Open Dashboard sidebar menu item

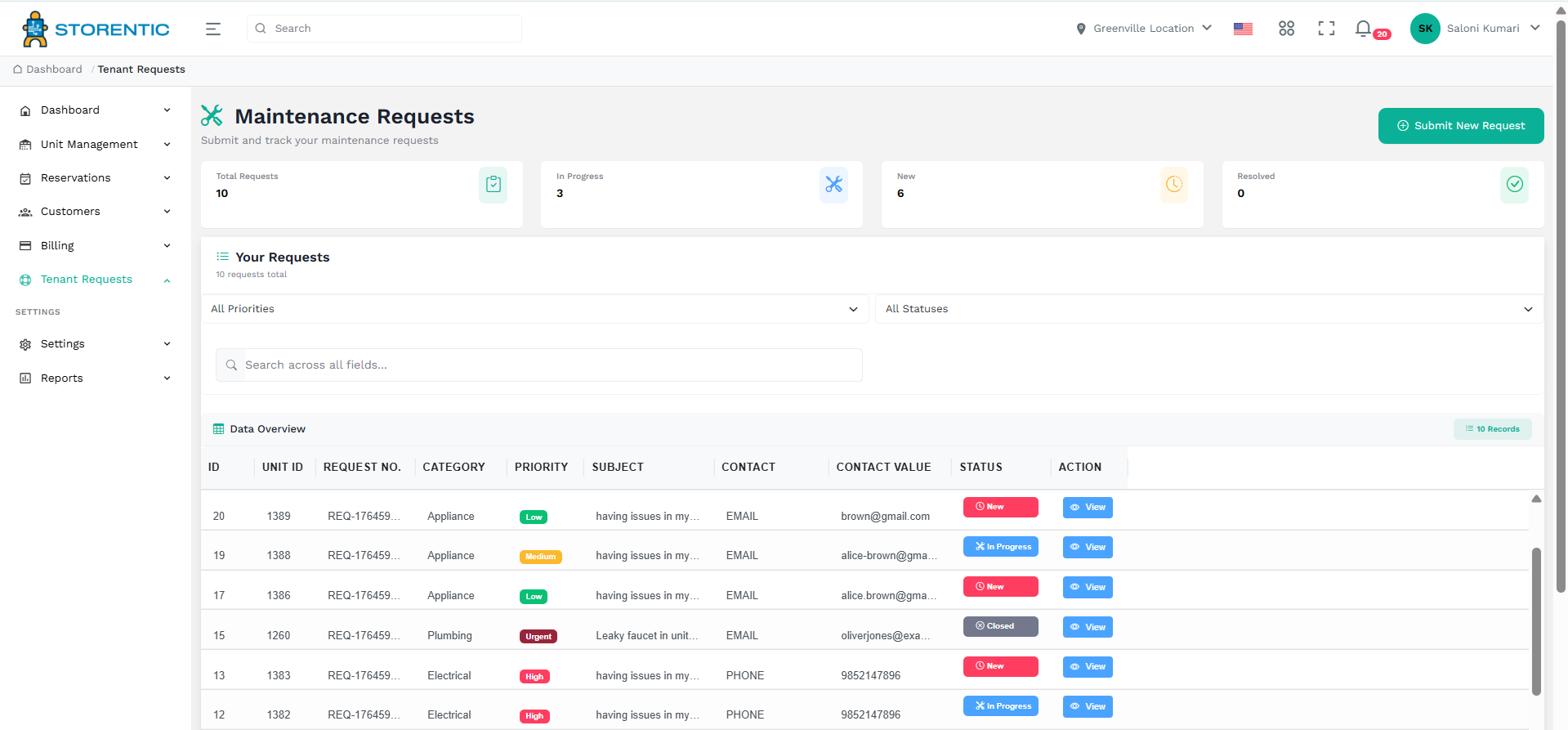pos(96,110)
